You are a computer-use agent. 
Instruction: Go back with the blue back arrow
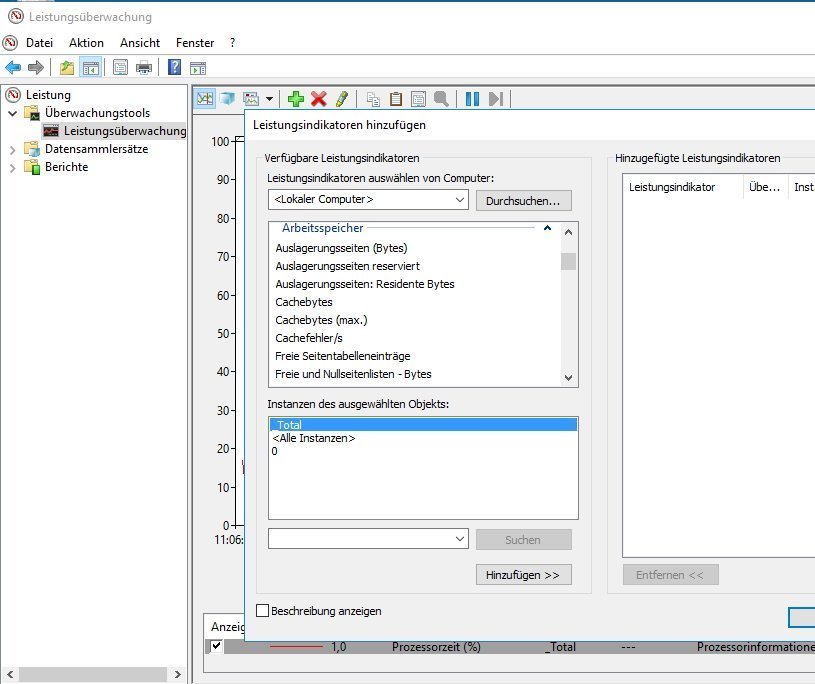(13, 68)
